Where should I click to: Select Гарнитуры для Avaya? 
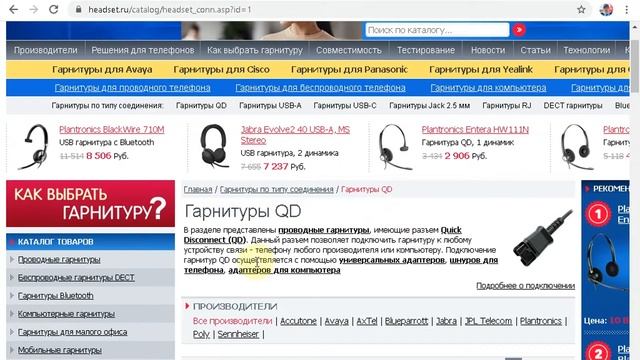(x=102, y=69)
